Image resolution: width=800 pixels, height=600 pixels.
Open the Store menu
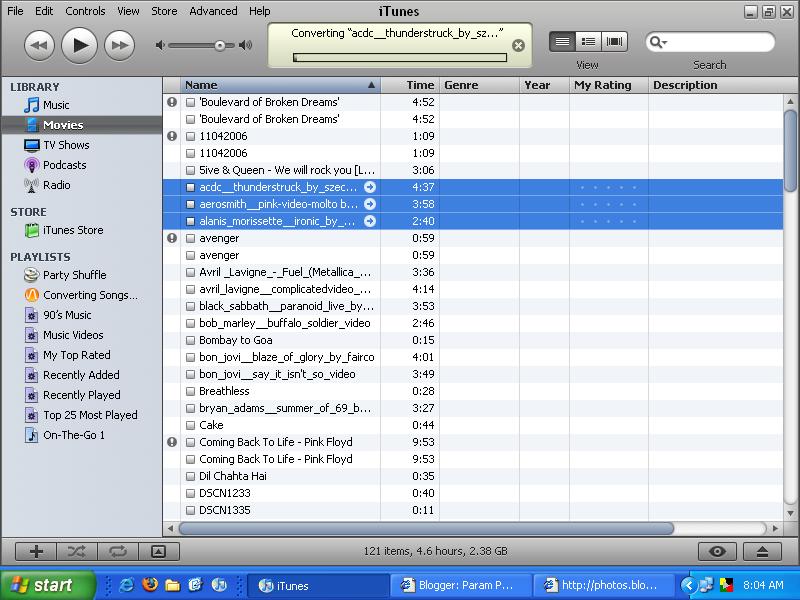point(164,11)
